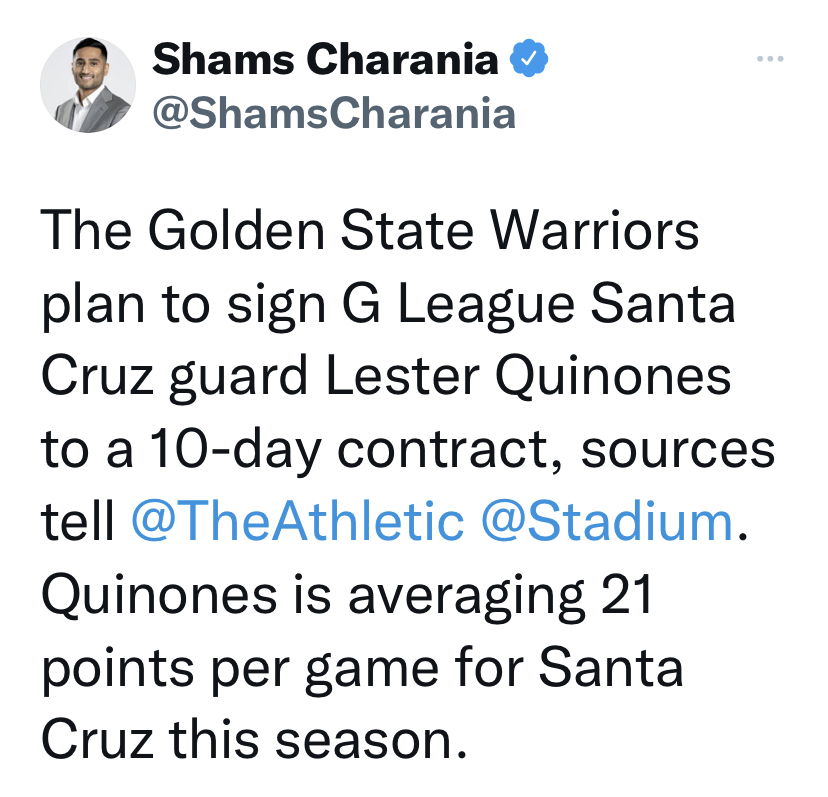Click the words Golden State Warriors
This screenshot has width=828, height=797.
coord(424,231)
